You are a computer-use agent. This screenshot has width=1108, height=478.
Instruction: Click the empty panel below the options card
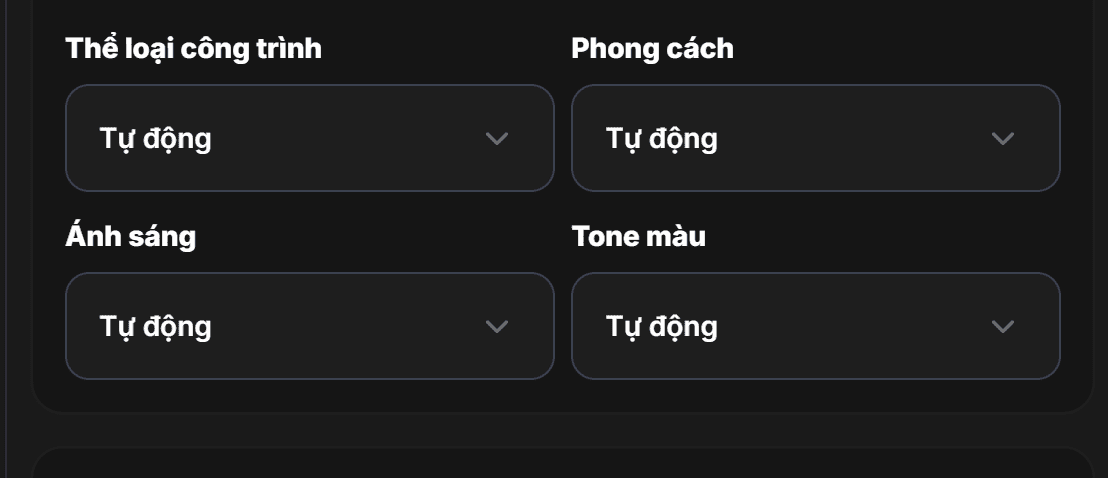560,464
